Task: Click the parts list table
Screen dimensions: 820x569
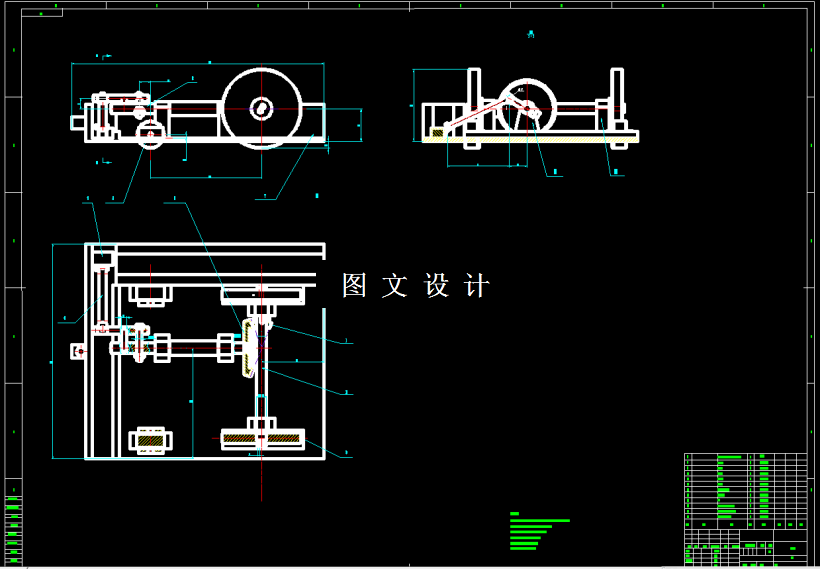Action: coord(746,491)
